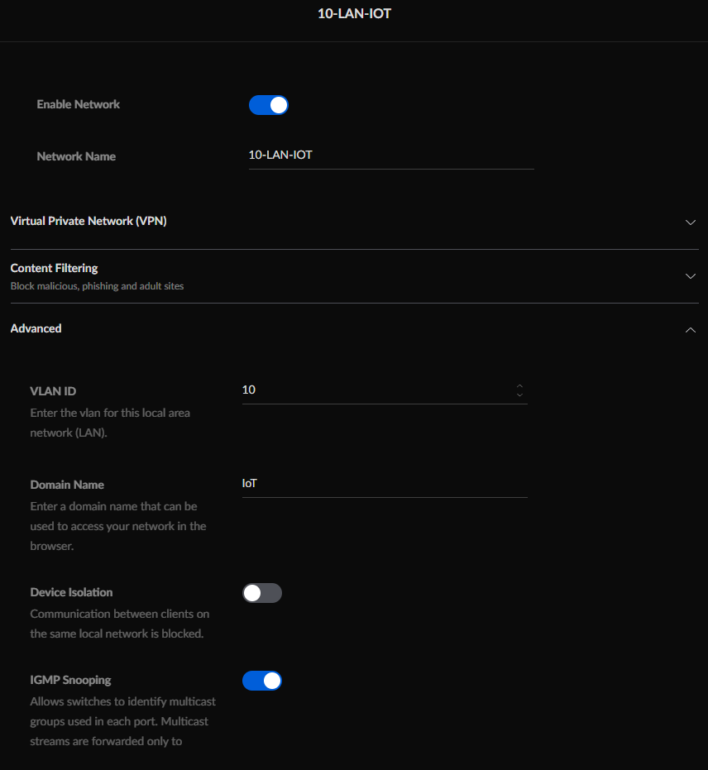The width and height of the screenshot is (708, 770).
Task: Click the IGMP Snooping label
Action: (x=70, y=680)
